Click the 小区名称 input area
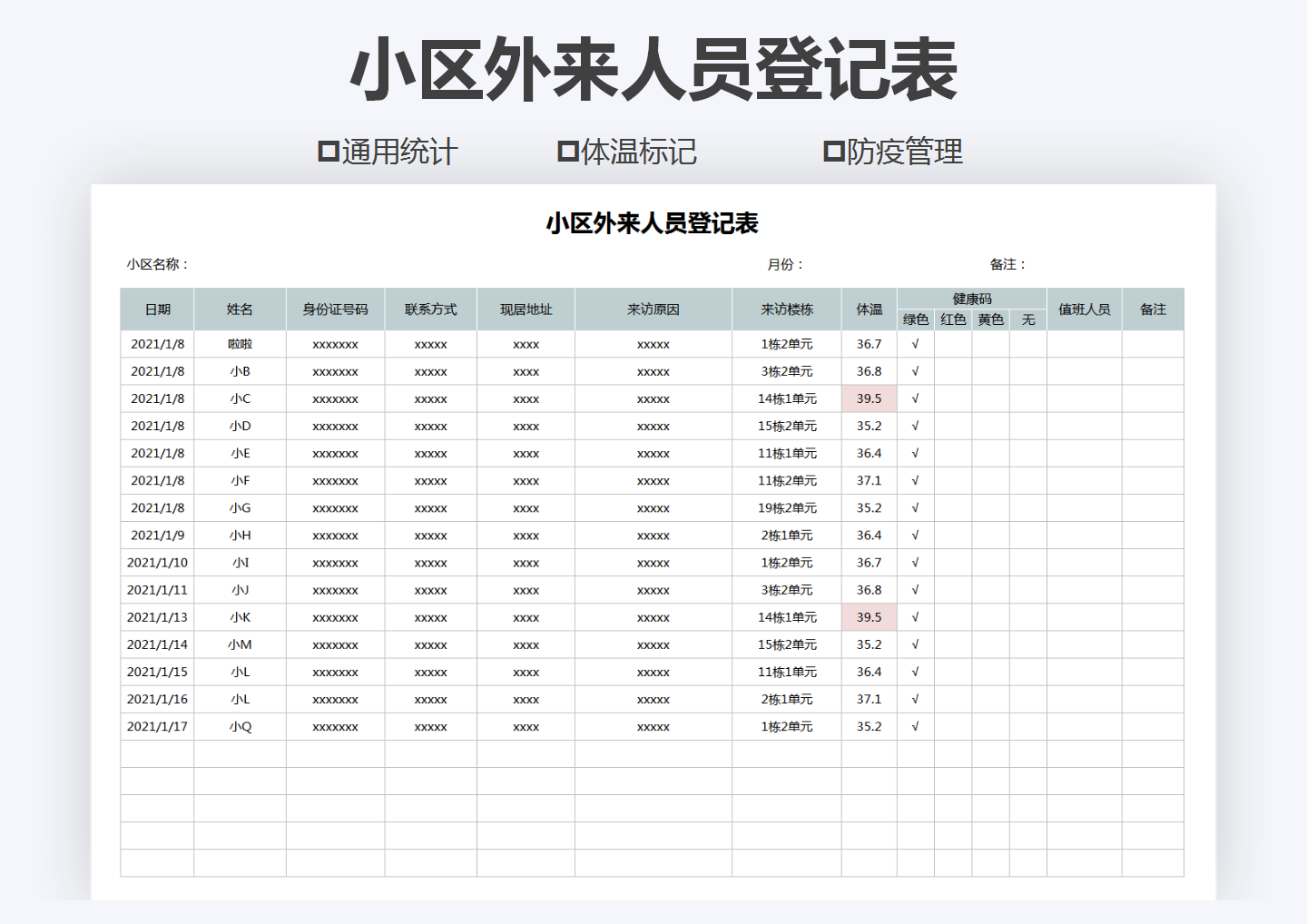The width and height of the screenshot is (1307, 924). point(227,264)
